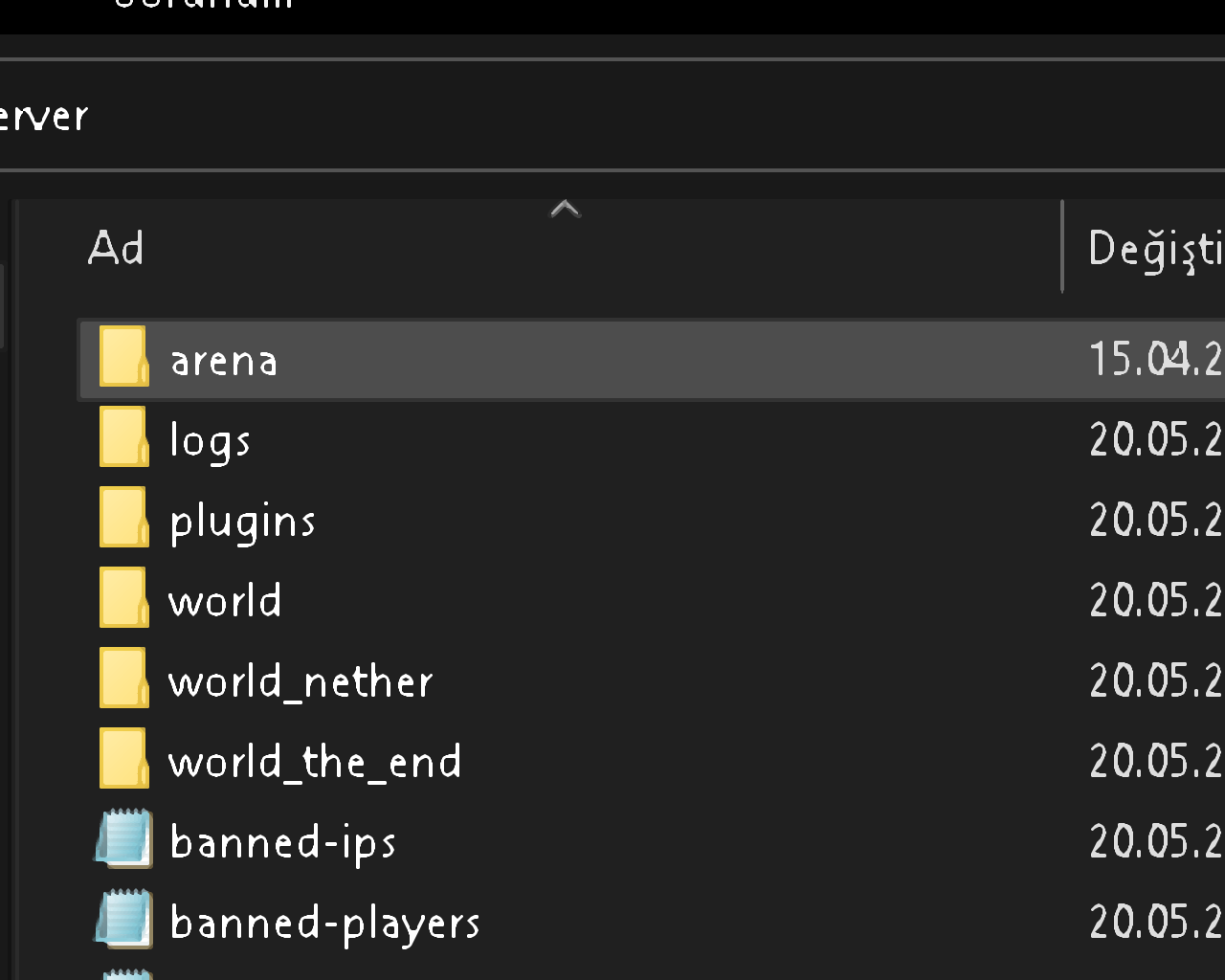Click the world_the_end folder icon
Image resolution: width=1225 pixels, height=980 pixels.
tap(124, 758)
